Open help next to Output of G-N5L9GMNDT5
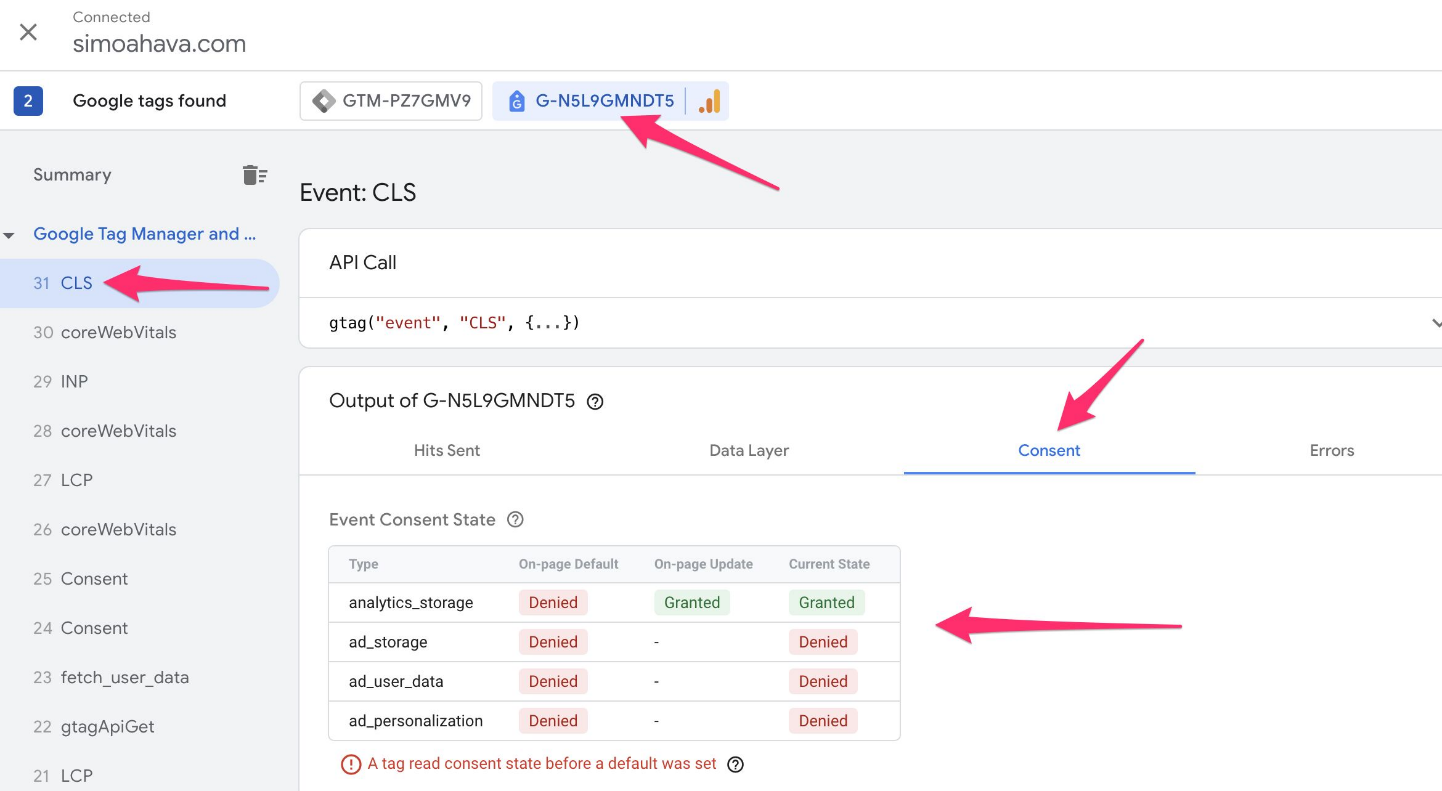Screen dimensions: 1442x791 pos(595,402)
